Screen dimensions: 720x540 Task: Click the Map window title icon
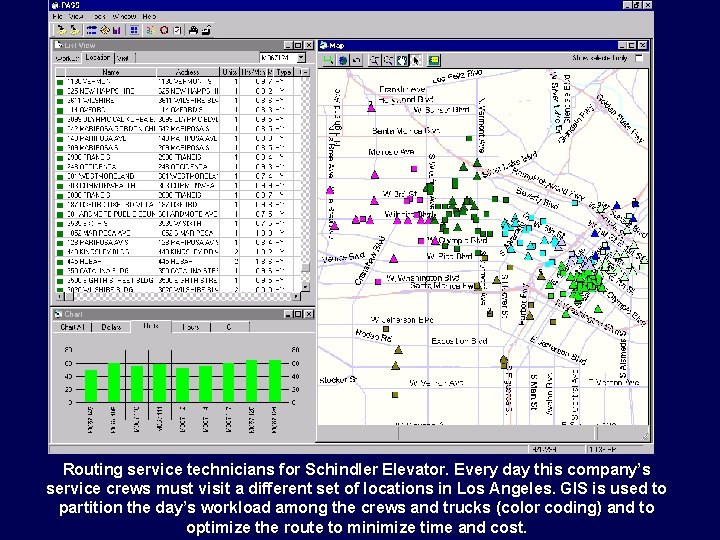pyautogui.click(x=324, y=45)
